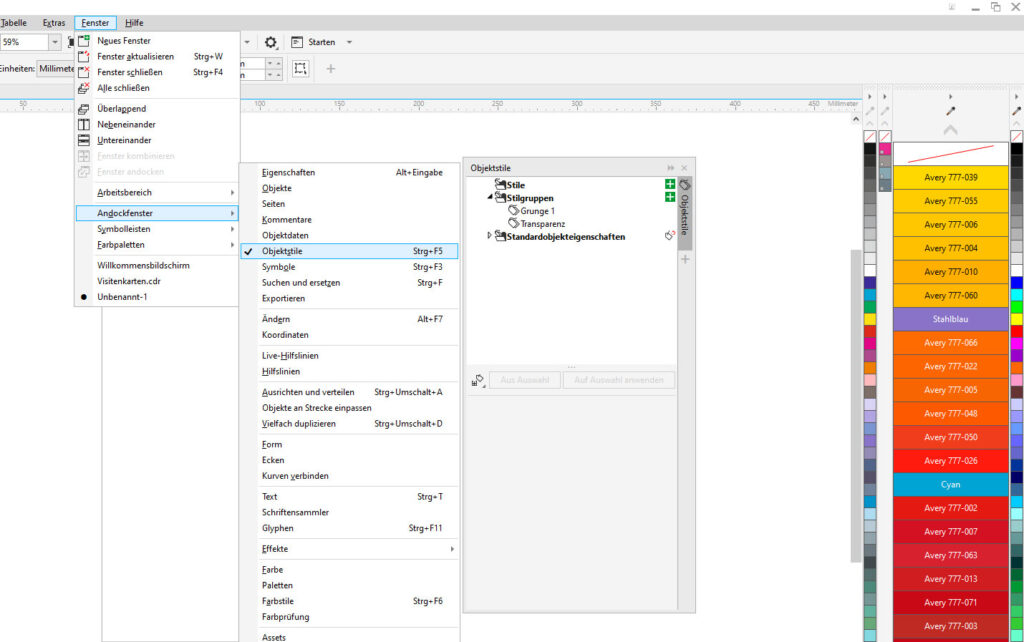Choose Suchen und ersetzen
Viewport: 1024px width, 642px height.
pyautogui.click(x=349, y=282)
